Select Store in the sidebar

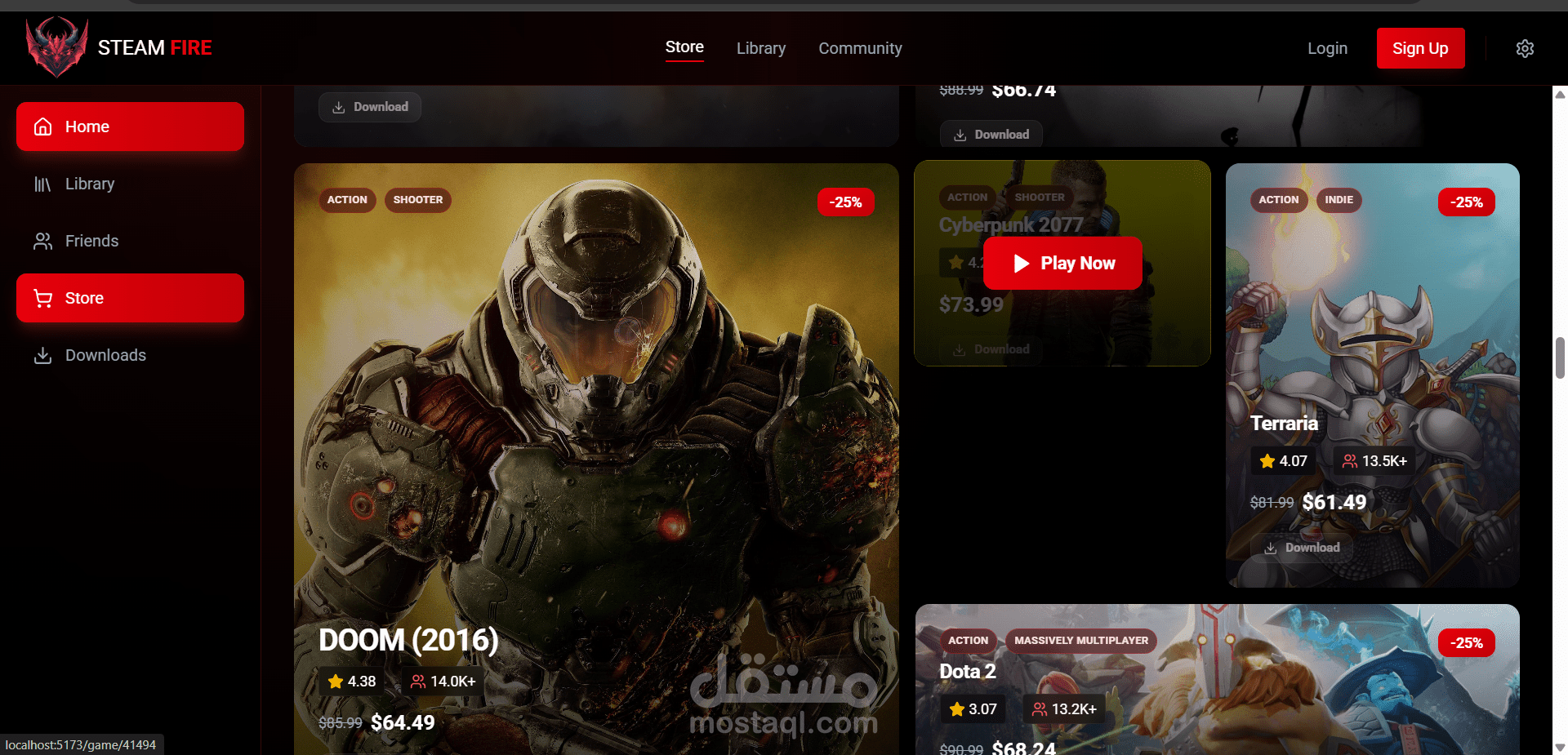[130, 298]
